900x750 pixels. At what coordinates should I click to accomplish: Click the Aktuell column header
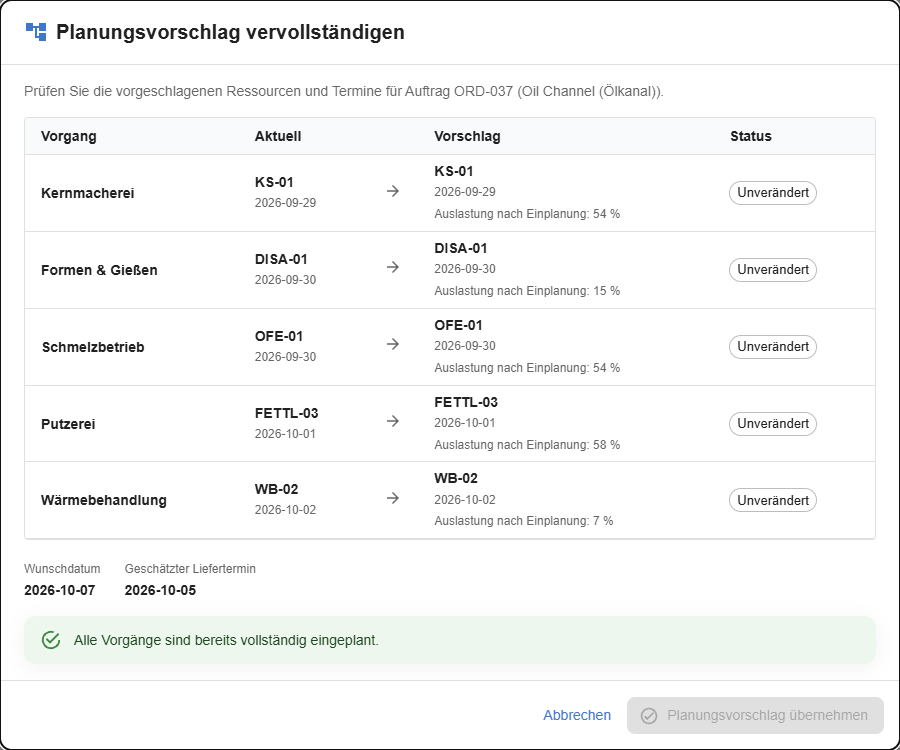coord(278,136)
